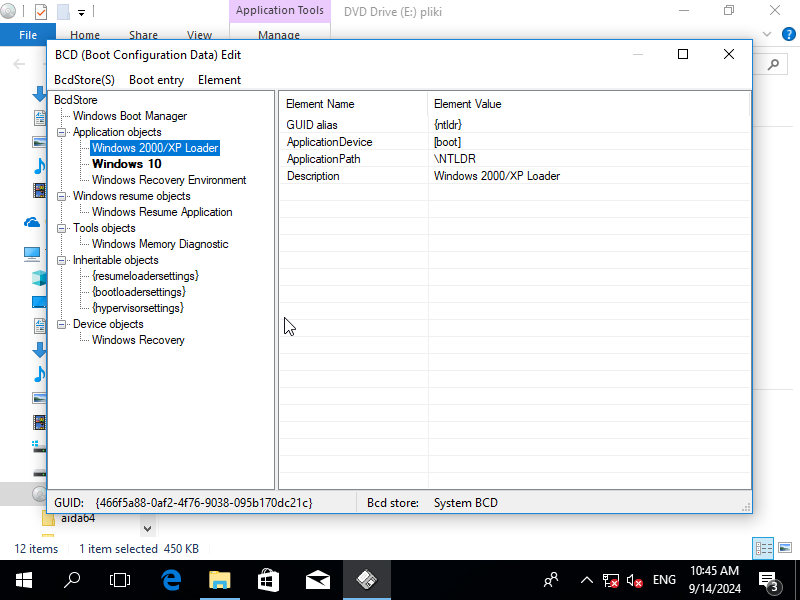Open File Explorer from taskbar

tap(220, 580)
